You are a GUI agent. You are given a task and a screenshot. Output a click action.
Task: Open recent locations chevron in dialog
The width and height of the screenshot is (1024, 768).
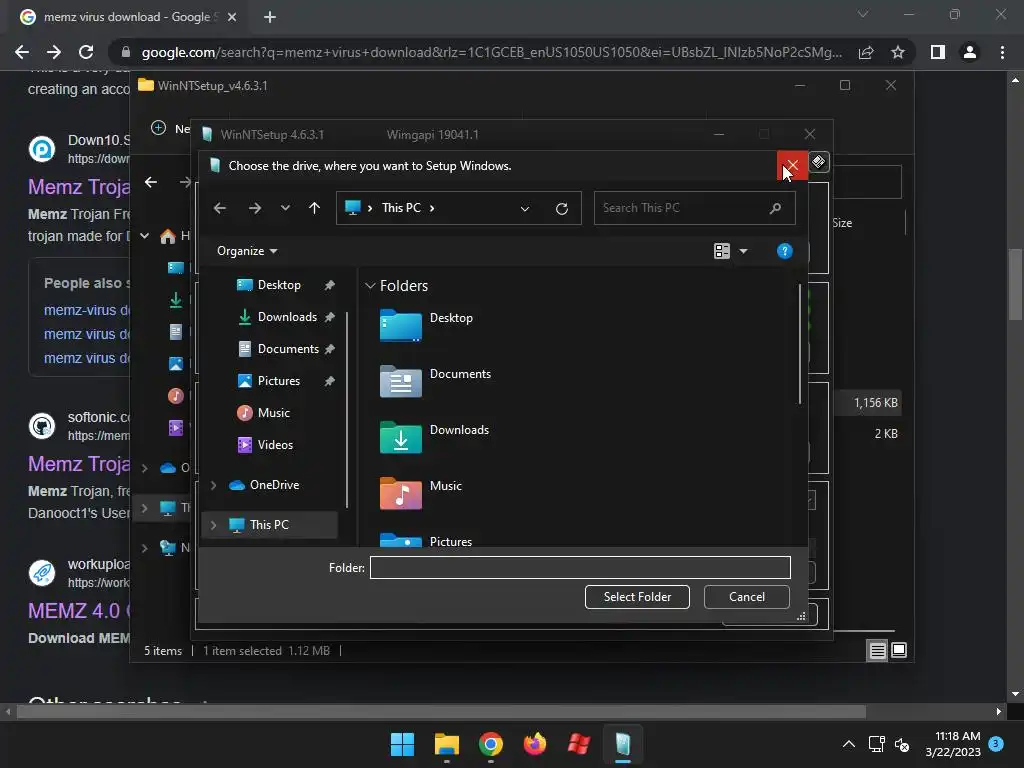click(285, 208)
